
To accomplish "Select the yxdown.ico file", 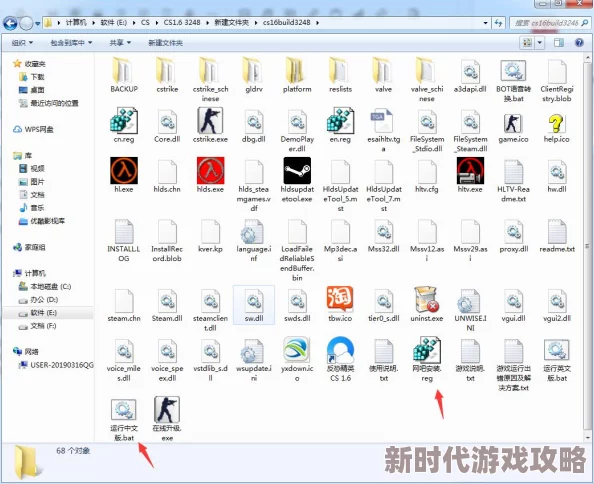I will point(297,359).
